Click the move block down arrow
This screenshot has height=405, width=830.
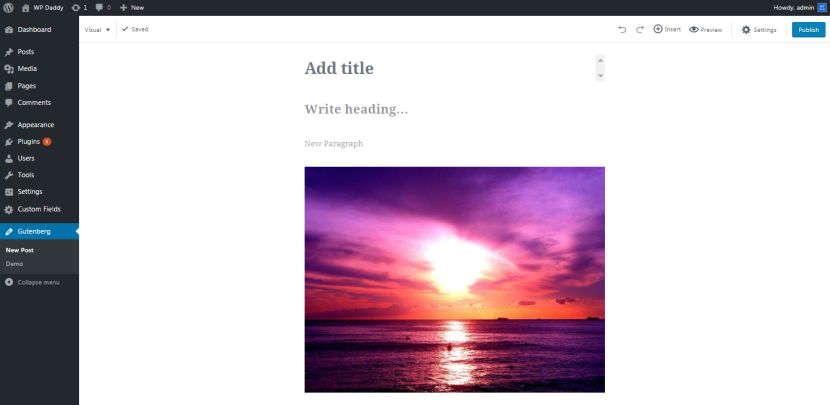(x=600, y=76)
